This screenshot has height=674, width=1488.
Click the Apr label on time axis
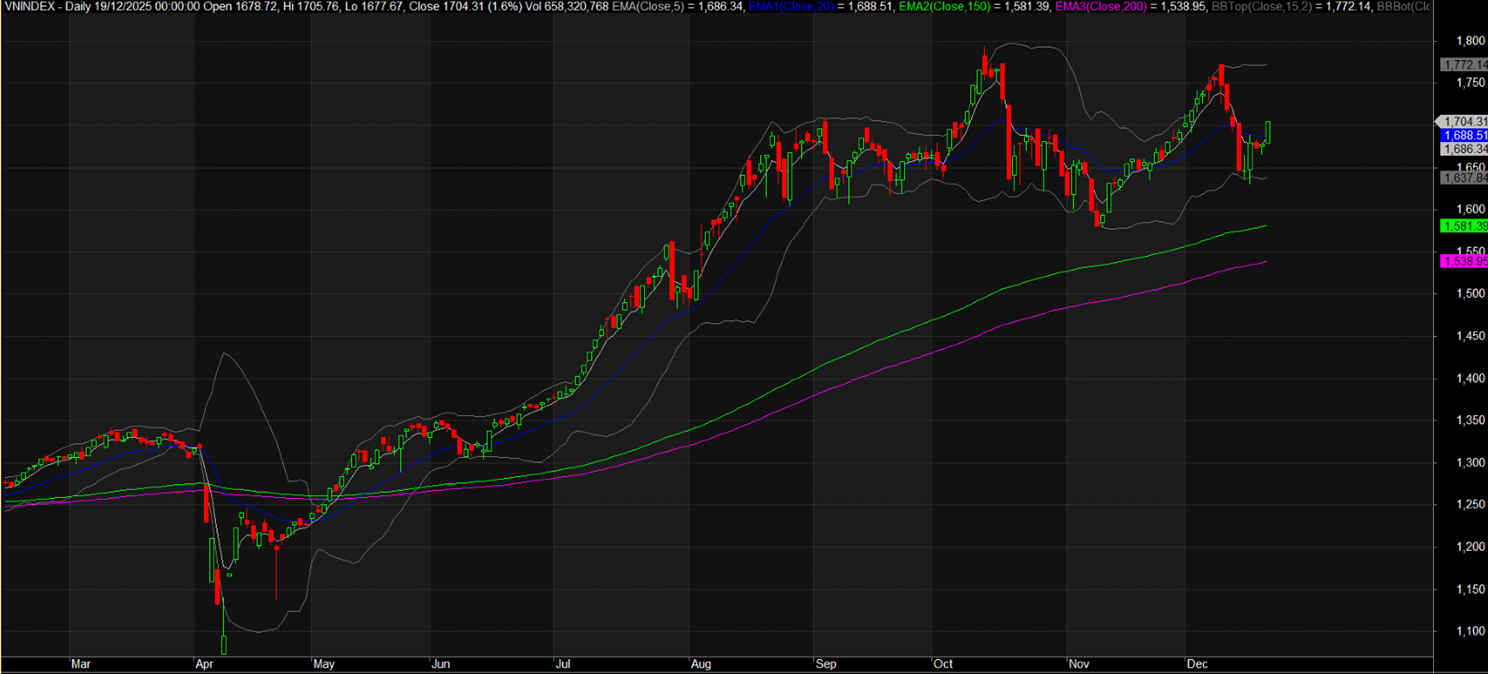point(205,663)
